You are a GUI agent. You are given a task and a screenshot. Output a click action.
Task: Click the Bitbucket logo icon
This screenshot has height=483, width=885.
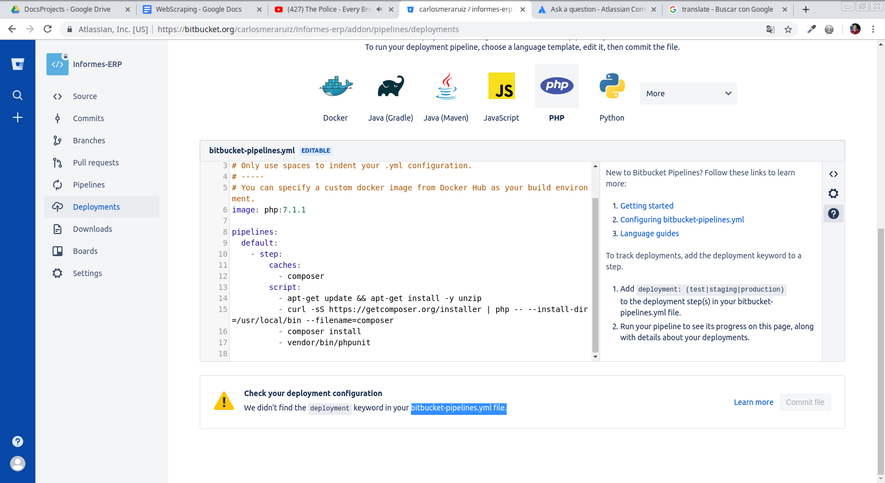coord(17,64)
